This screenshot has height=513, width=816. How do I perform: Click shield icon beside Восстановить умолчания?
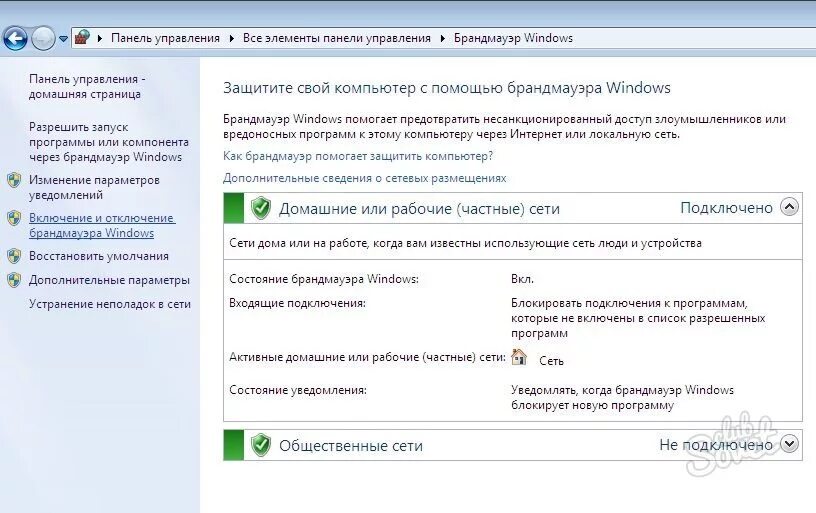(x=14, y=256)
